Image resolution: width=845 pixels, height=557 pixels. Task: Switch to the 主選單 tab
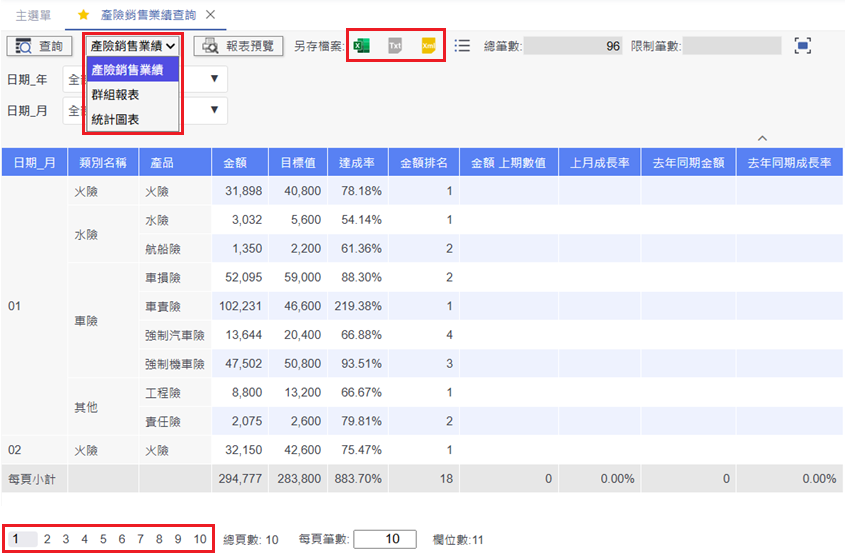coord(34,16)
